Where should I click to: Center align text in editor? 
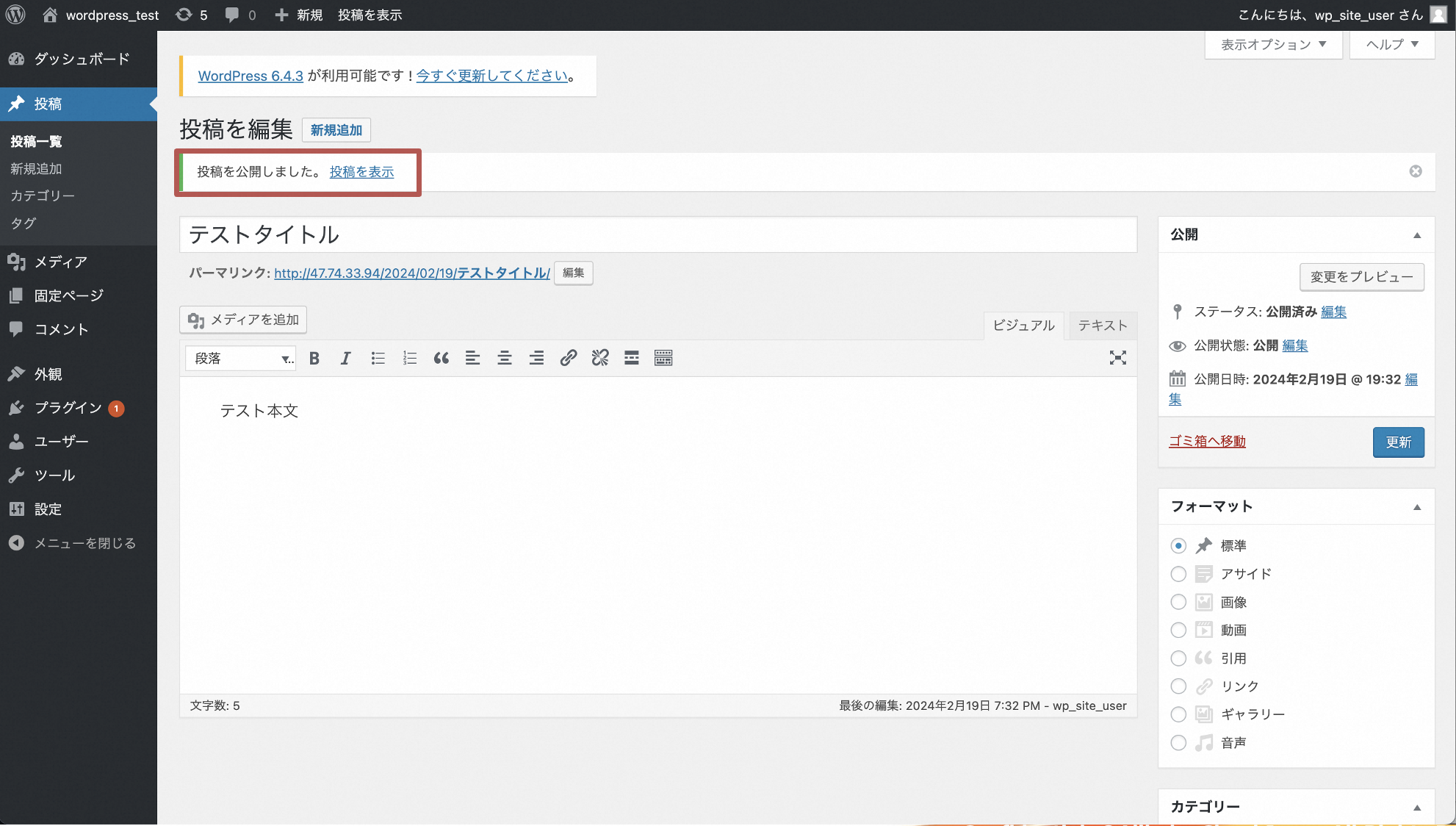click(505, 358)
